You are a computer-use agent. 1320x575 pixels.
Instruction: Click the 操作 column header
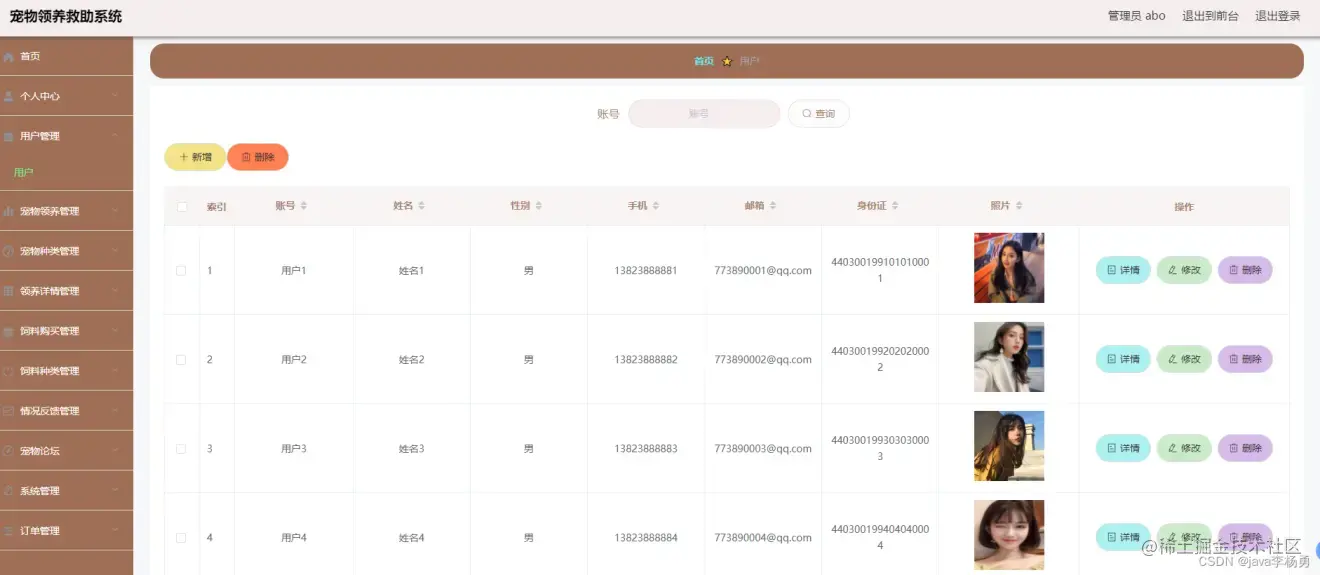(1184, 207)
